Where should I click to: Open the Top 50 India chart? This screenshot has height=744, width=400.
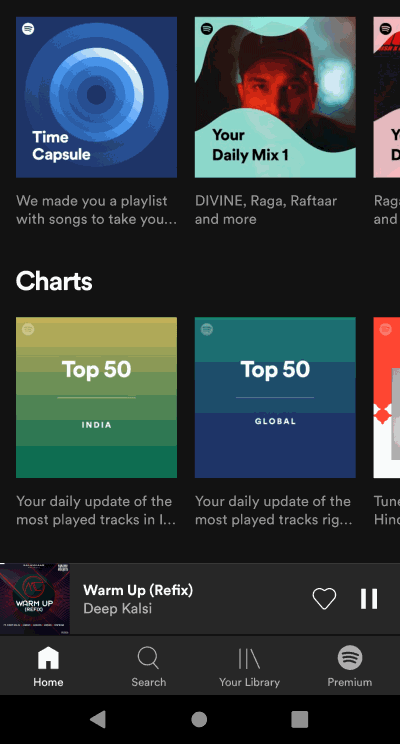(96, 398)
